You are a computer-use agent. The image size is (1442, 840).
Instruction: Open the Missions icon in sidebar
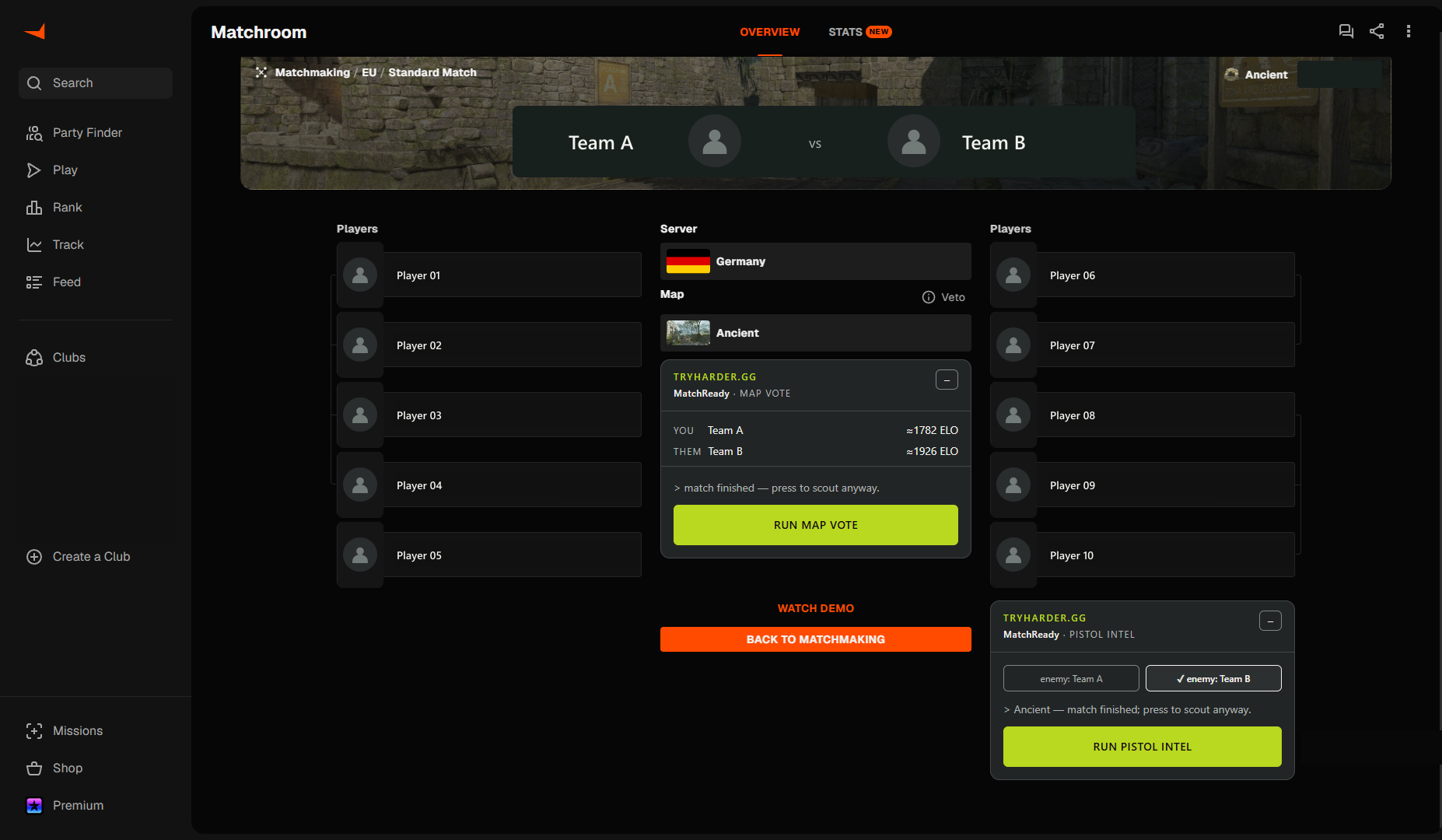(33, 731)
